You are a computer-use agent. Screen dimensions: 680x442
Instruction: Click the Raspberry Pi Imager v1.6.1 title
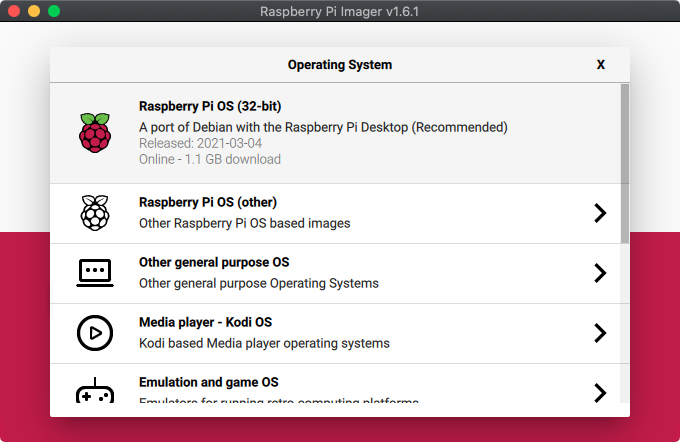340,11
